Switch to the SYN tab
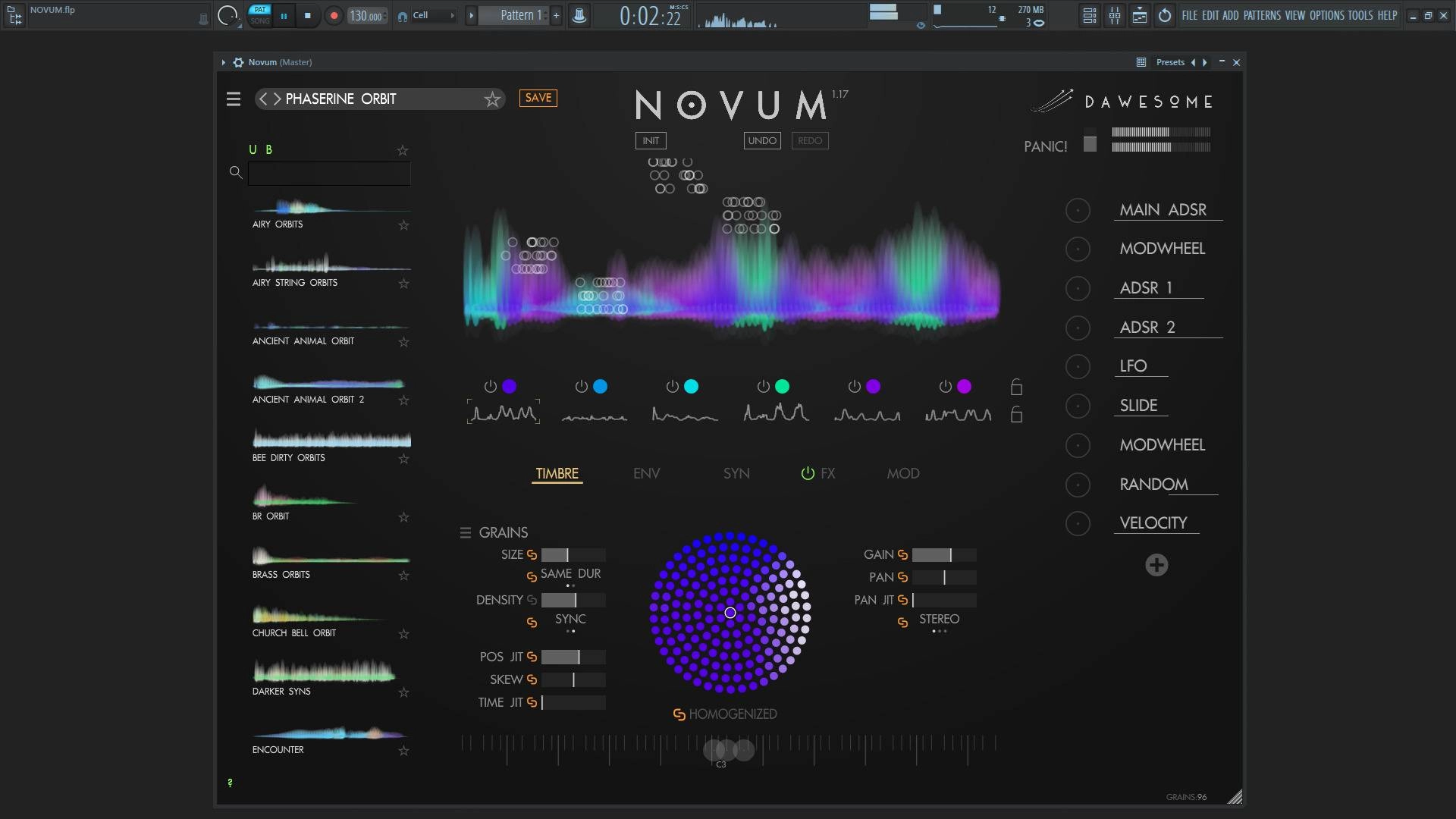Viewport: 1456px width, 819px height. point(736,474)
